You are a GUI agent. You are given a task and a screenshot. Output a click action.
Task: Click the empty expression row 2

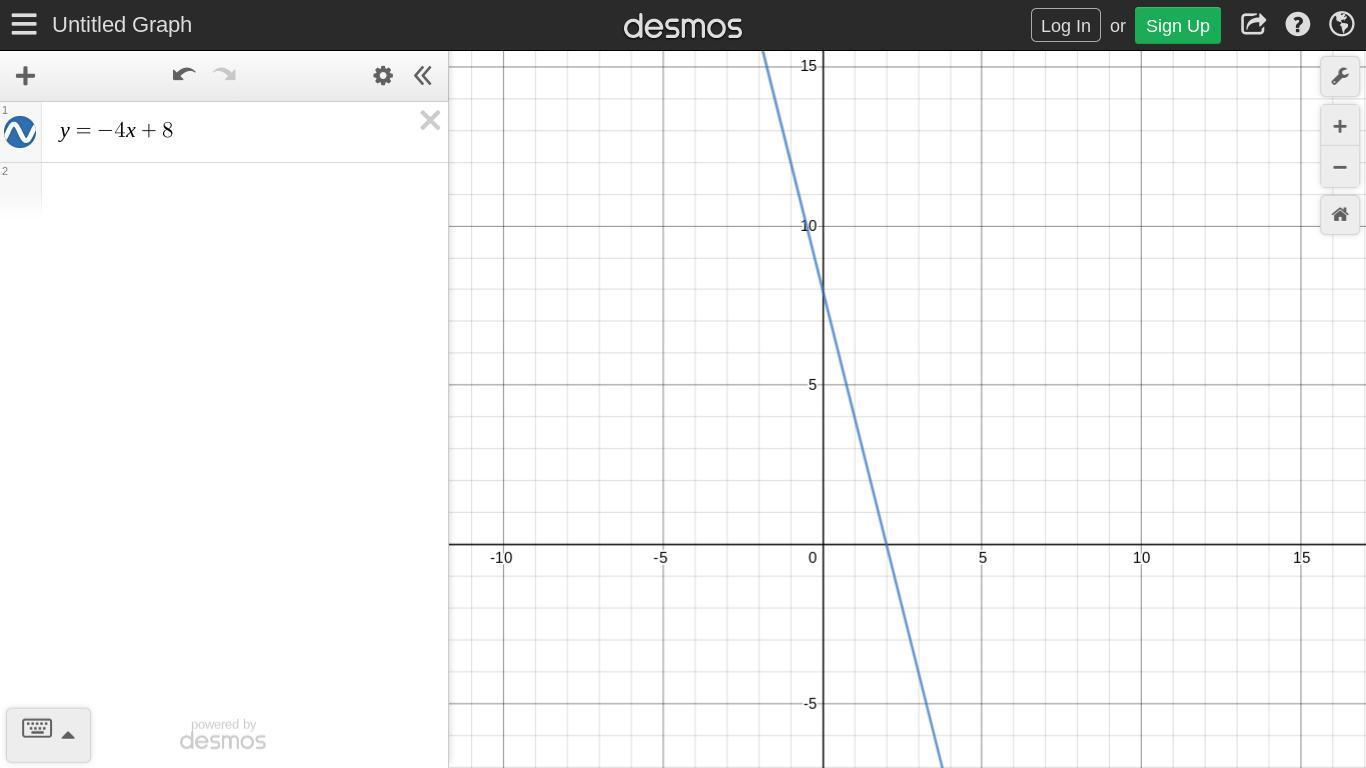pos(245,188)
